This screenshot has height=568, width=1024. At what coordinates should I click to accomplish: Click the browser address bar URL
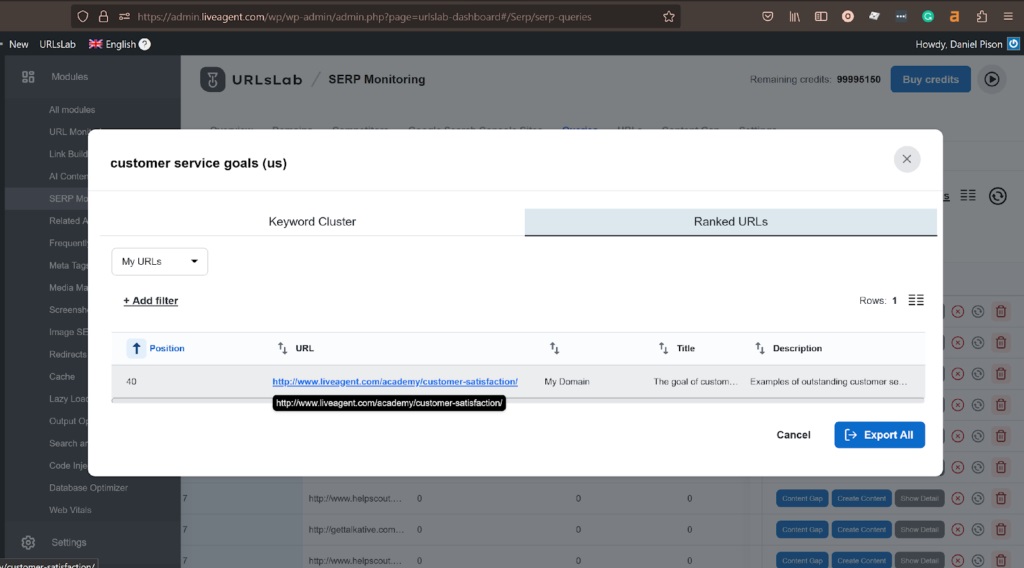(364, 17)
